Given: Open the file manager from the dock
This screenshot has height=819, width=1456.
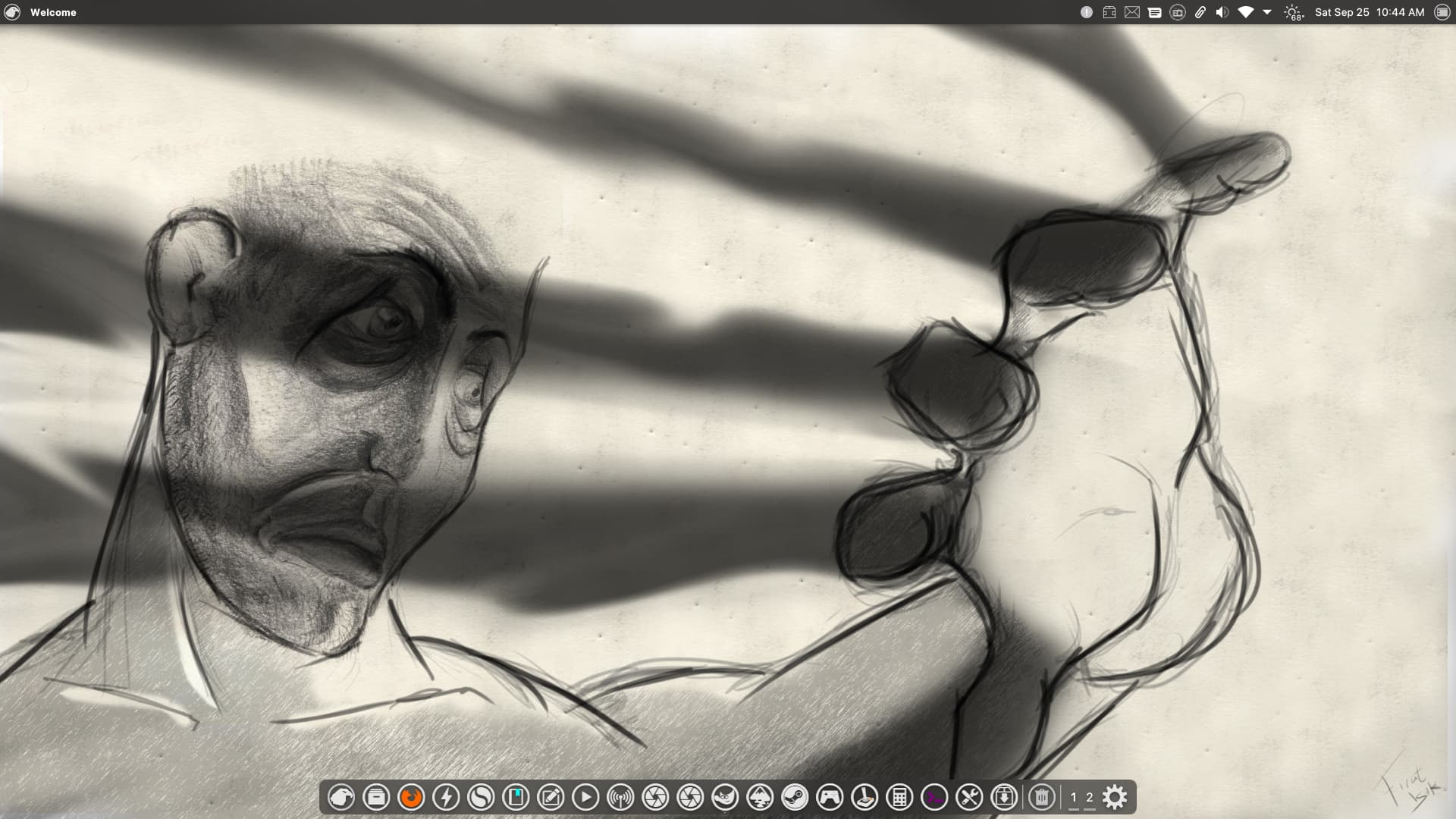Looking at the screenshot, I should [x=376, y=797].
